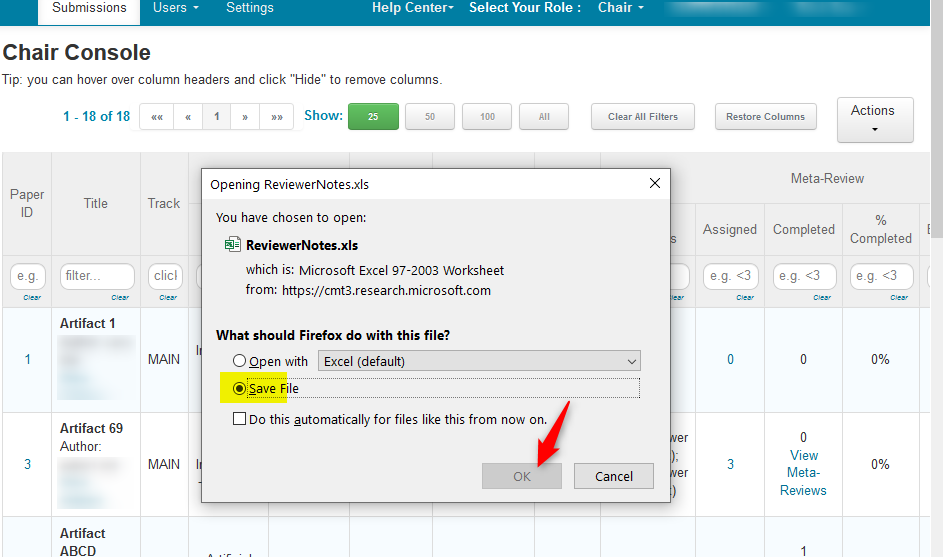943x557 pixels.
Task: Expand the Users menu
Action: point(176,8)
